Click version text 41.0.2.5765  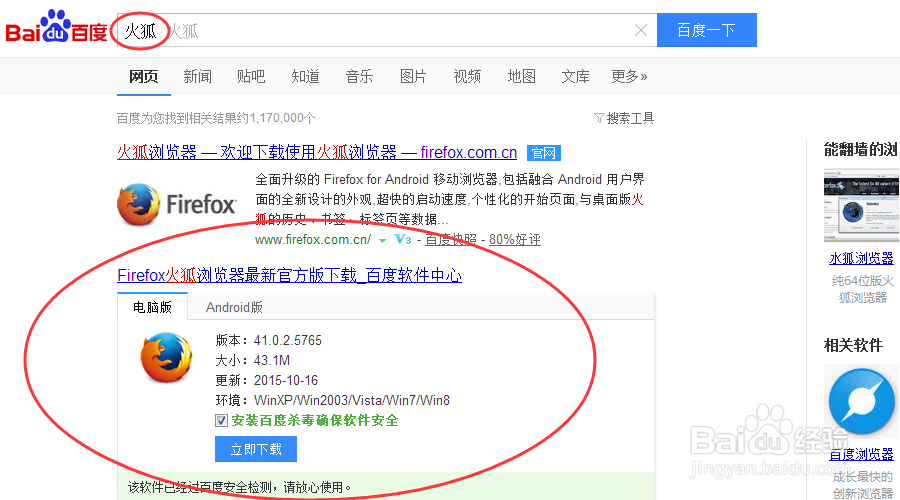pyautogui.click(x=288, y=340)
